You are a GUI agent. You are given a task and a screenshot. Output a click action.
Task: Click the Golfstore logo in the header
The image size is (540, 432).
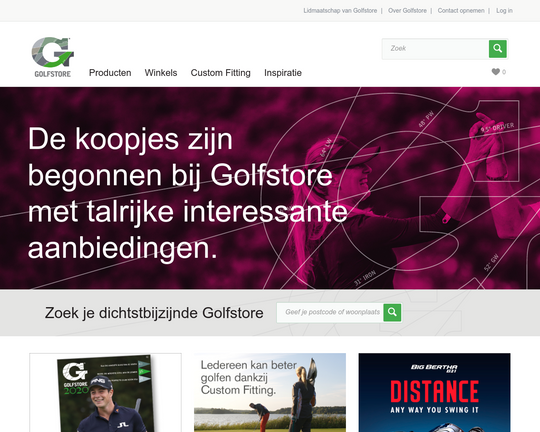53,57
